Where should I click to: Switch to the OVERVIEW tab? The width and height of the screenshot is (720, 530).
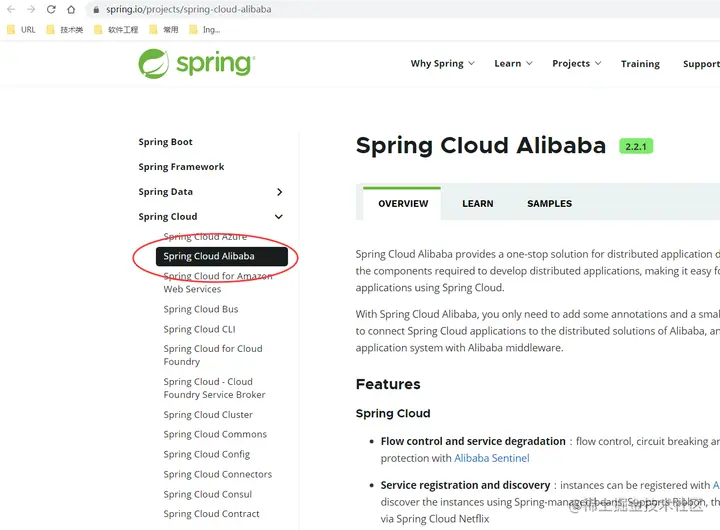coord(403,203)
